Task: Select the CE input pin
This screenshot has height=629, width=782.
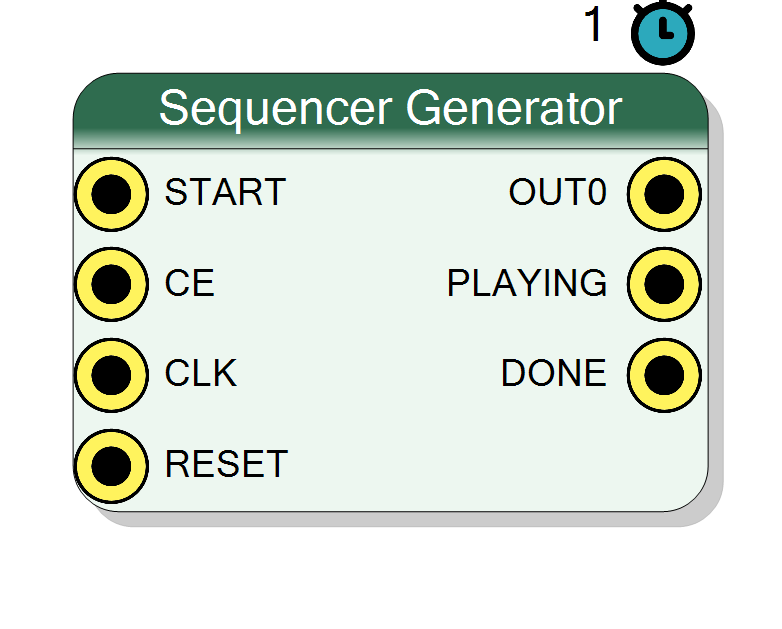Action: point(111,284)
